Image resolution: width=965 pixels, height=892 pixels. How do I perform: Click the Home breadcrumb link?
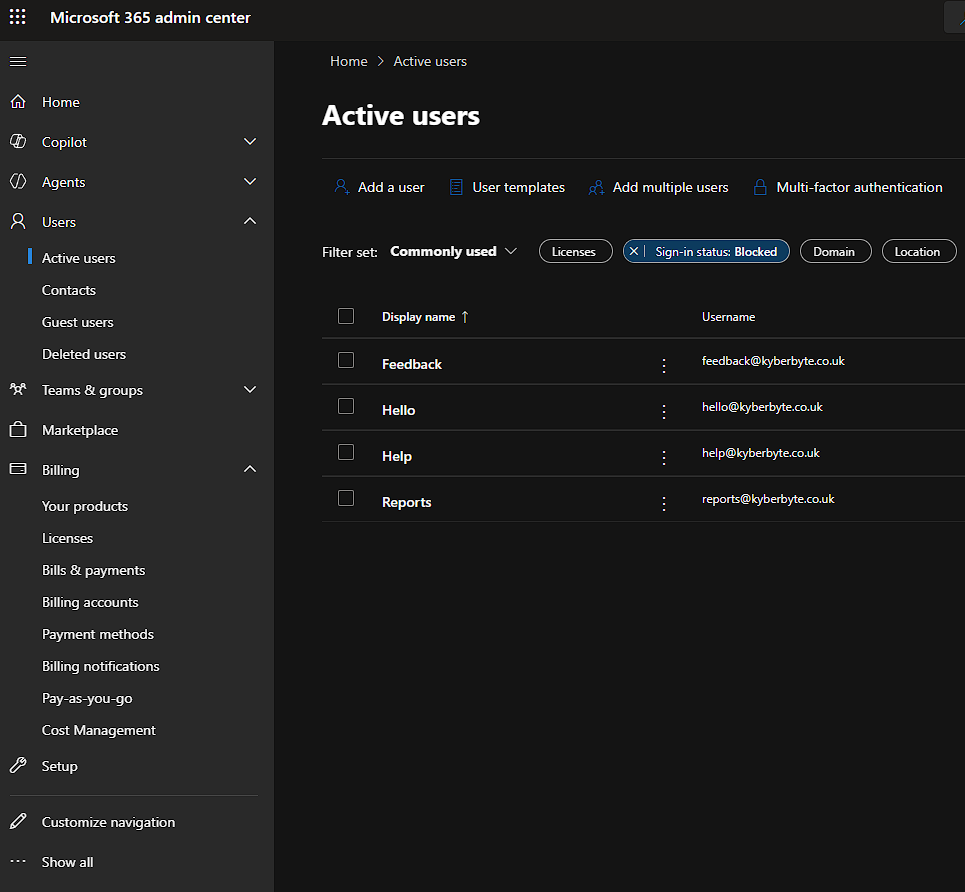tap(348, 61)
